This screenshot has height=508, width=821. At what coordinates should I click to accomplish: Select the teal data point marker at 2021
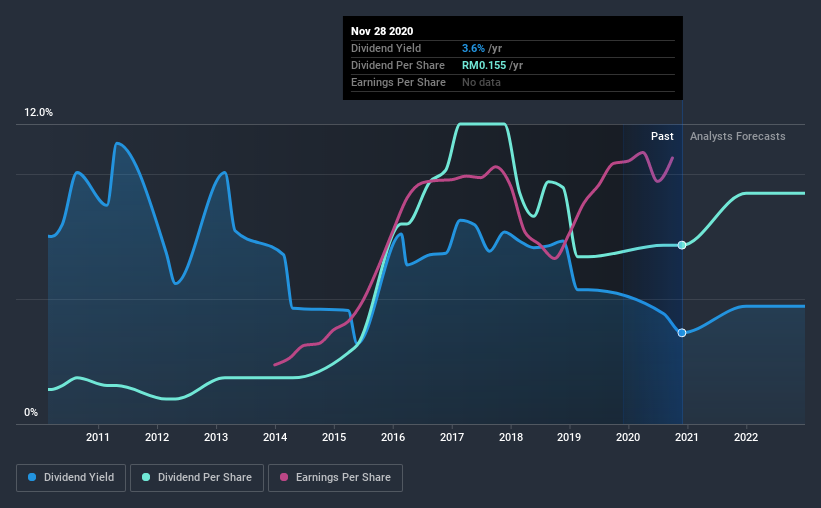tap(682, 245)
